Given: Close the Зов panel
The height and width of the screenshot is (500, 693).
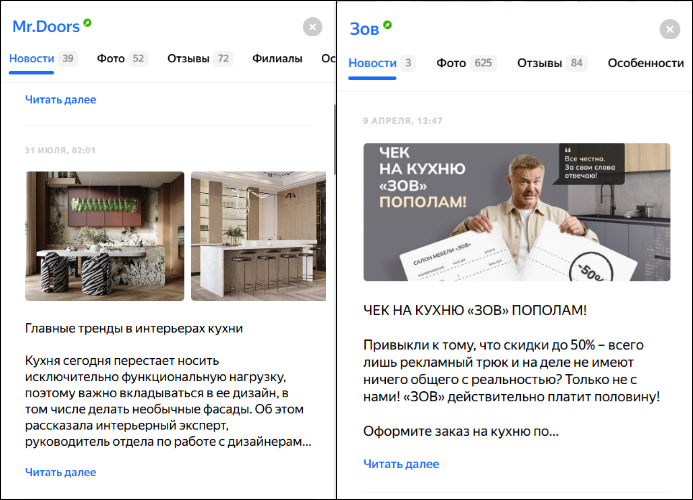Looking at the screenshot, I should pyautogui.click(x=670, y=29).
